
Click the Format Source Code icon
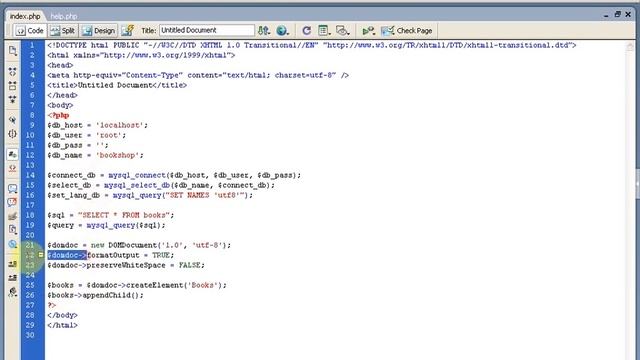click(x=13, y=292)
